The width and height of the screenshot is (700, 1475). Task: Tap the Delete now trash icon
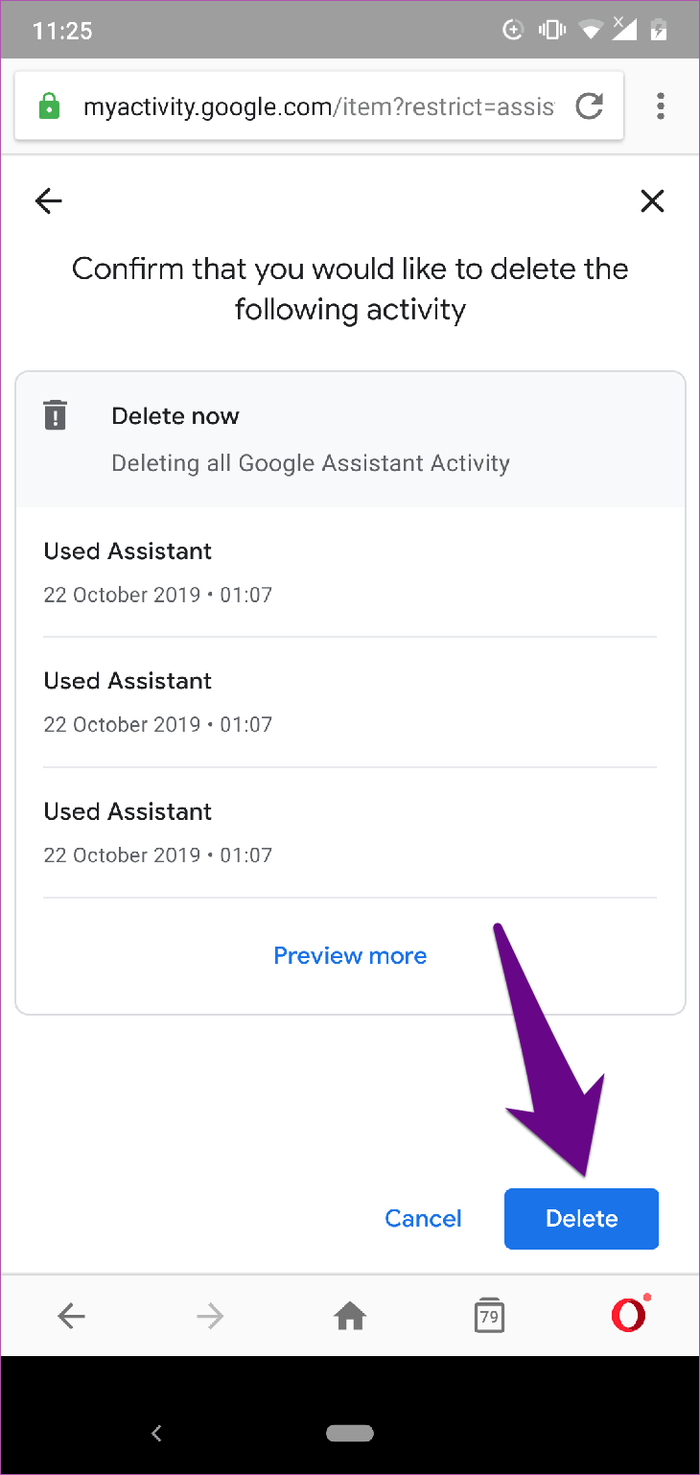(x=55, y=414)
